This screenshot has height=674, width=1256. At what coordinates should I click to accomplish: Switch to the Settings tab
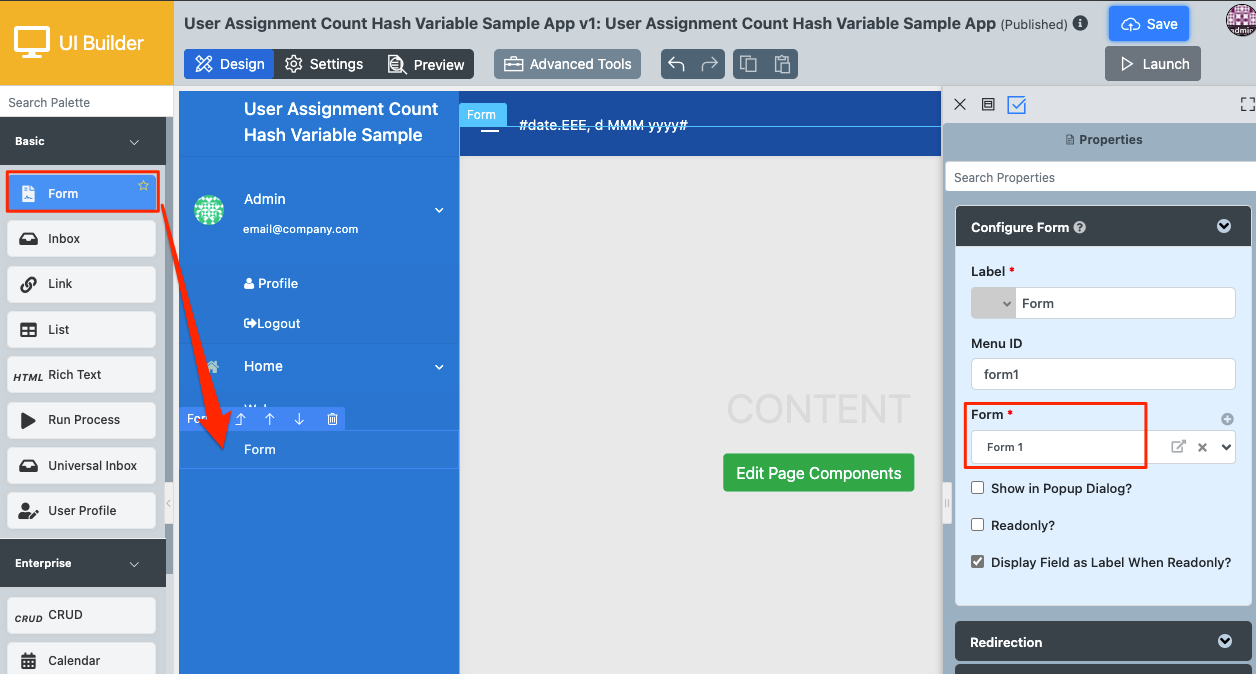[x=324, y=64]
